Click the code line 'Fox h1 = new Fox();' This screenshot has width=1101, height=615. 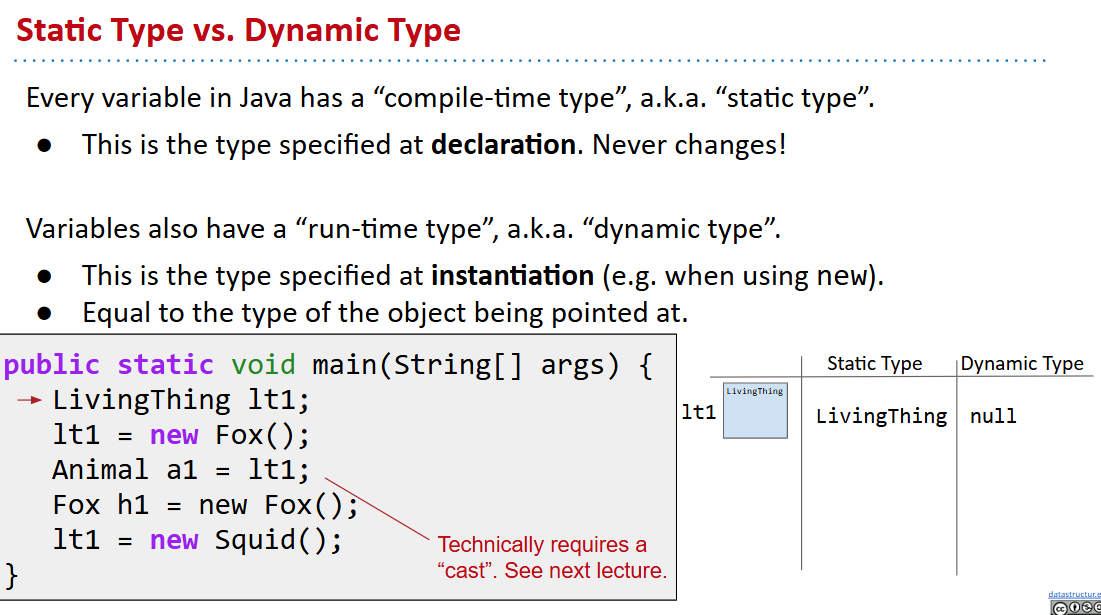coord(205,505)
